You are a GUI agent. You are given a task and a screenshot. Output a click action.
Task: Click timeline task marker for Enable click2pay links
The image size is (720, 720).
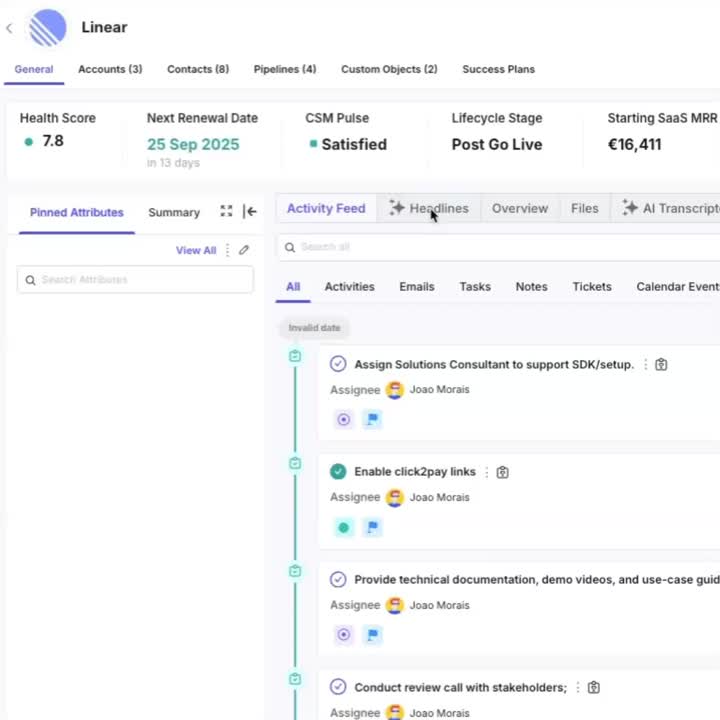(x=295, y=463)
